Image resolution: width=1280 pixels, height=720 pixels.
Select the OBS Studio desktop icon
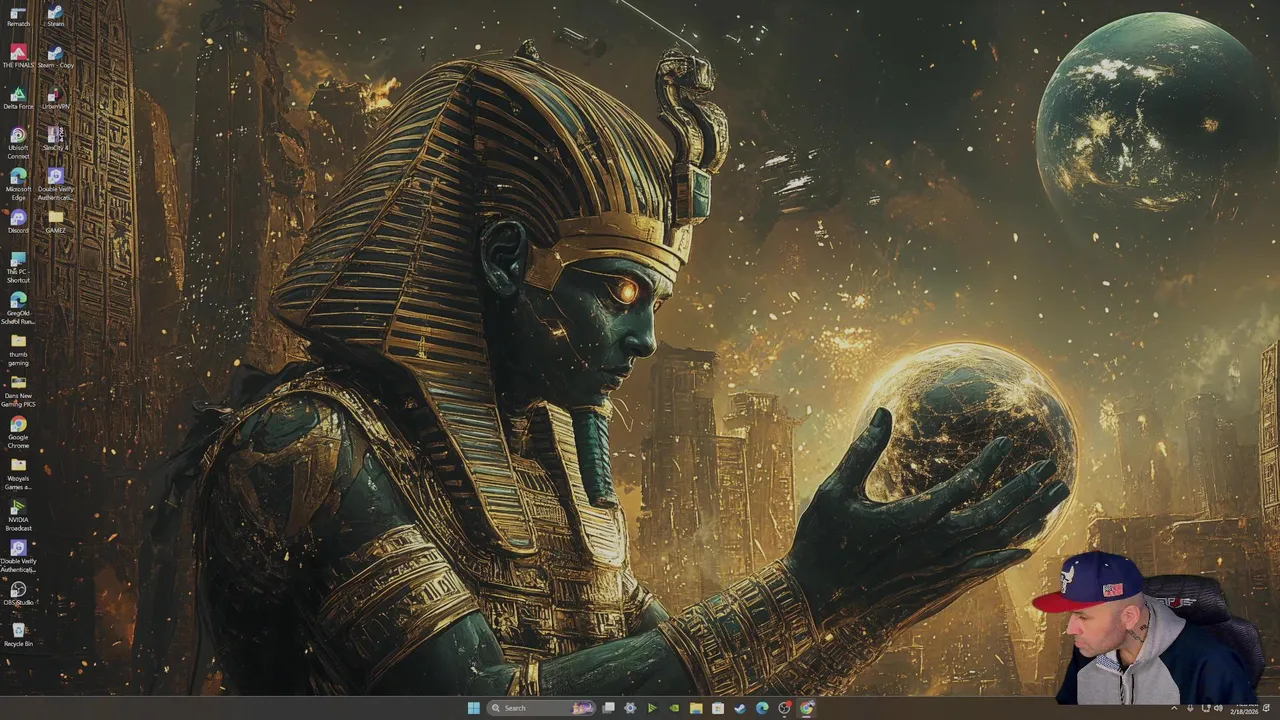tap(18, 594)
